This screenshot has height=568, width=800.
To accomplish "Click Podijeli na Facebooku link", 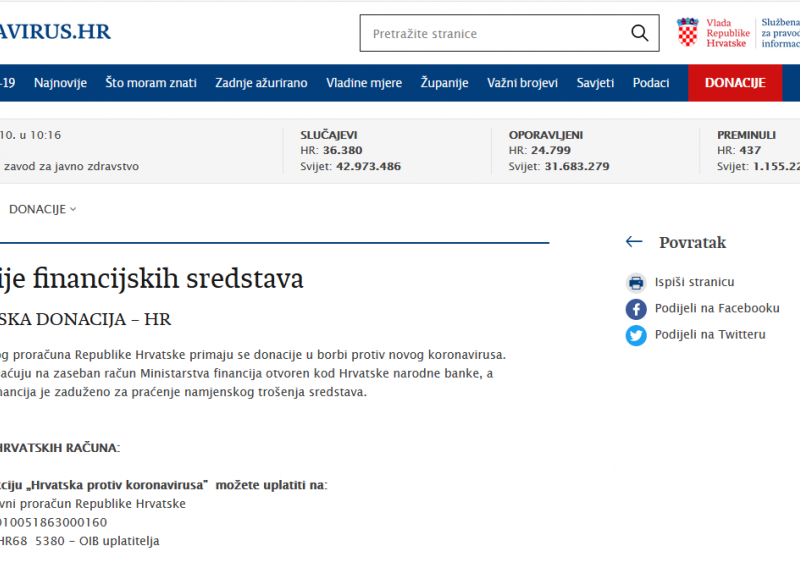I will coord(717,309).
